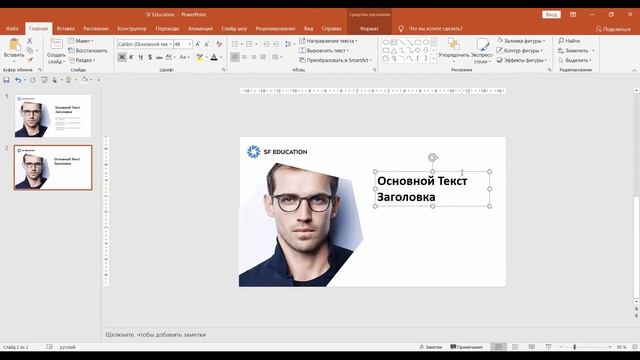Viewport: 640px width, 360px height.
Task: Open Эффекты фигуры (Shape Effects) dropdown
Action: point(521,60)
